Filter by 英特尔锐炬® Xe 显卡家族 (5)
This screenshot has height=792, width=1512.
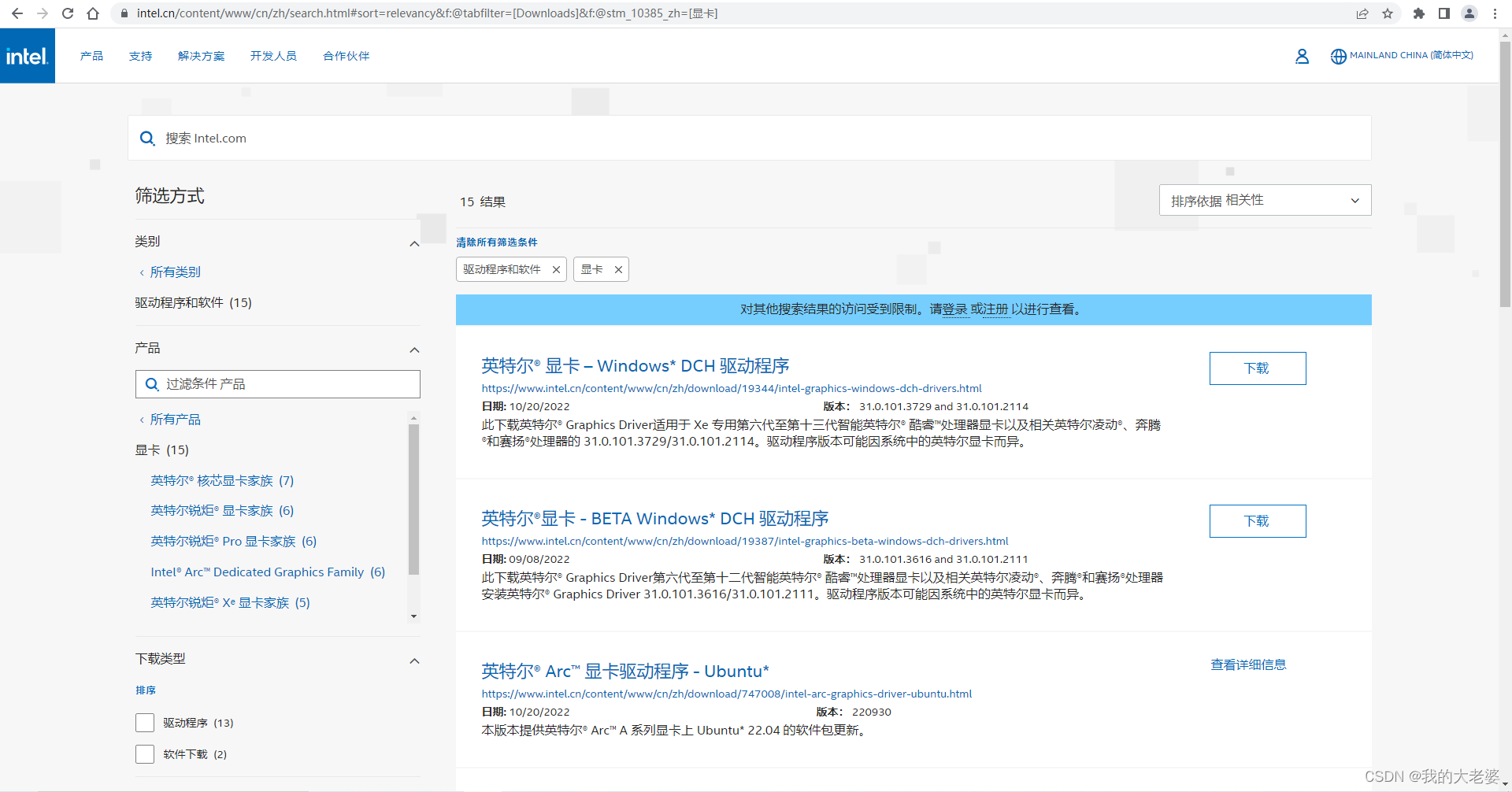pos(231,602)
